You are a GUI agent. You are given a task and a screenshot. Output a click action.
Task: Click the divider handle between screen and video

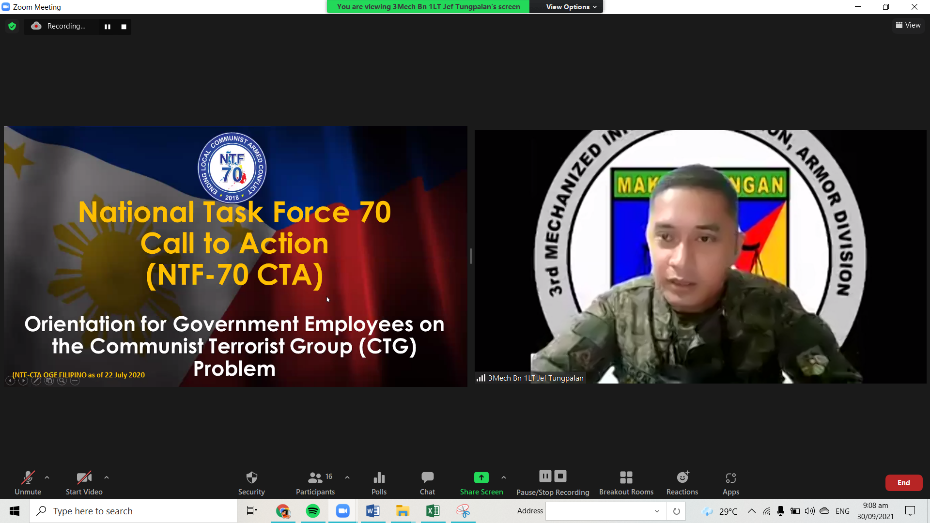click(471, 256)
